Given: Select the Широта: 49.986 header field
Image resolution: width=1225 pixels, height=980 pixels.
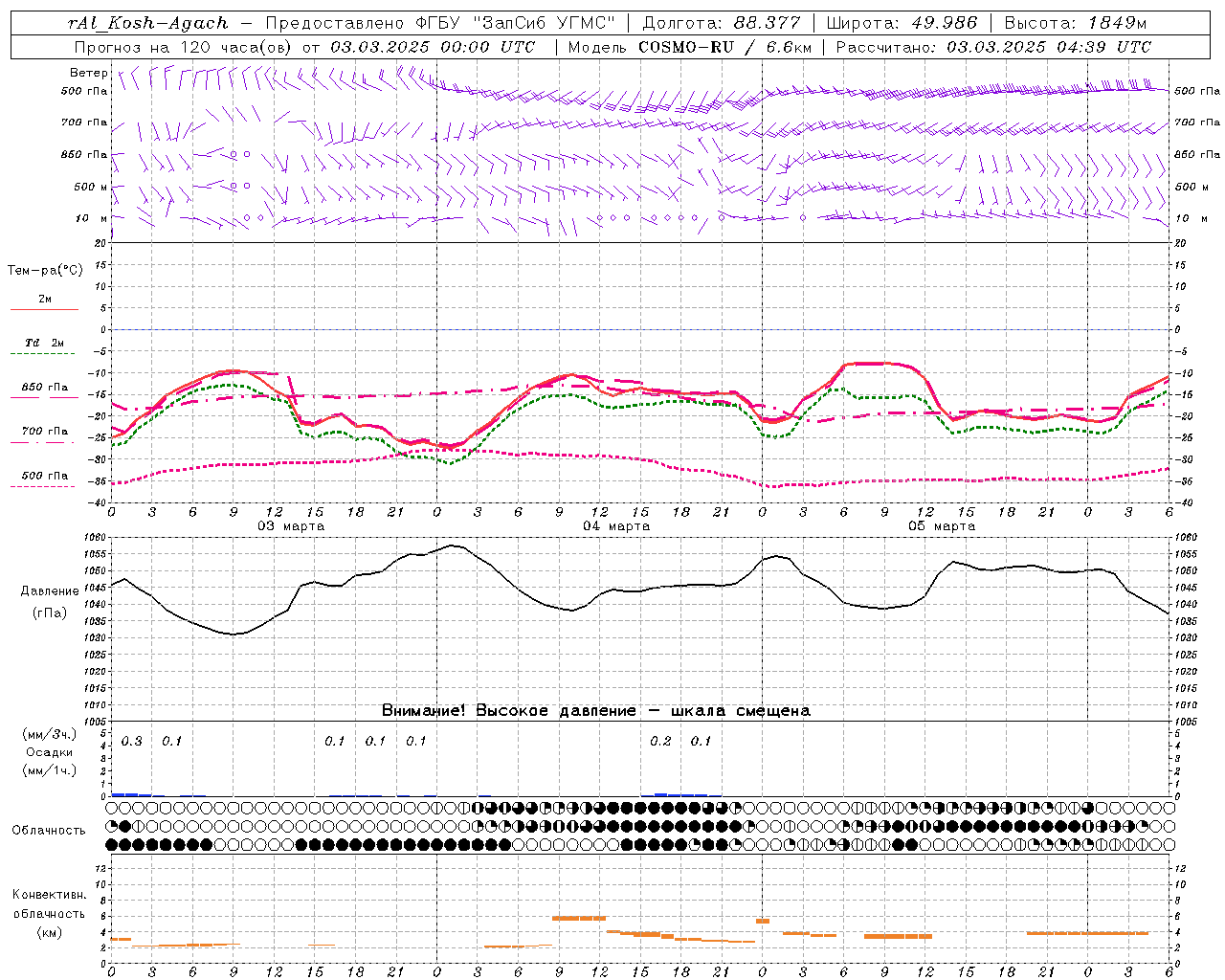Looking at the screenshot, I should click(902, 23).
